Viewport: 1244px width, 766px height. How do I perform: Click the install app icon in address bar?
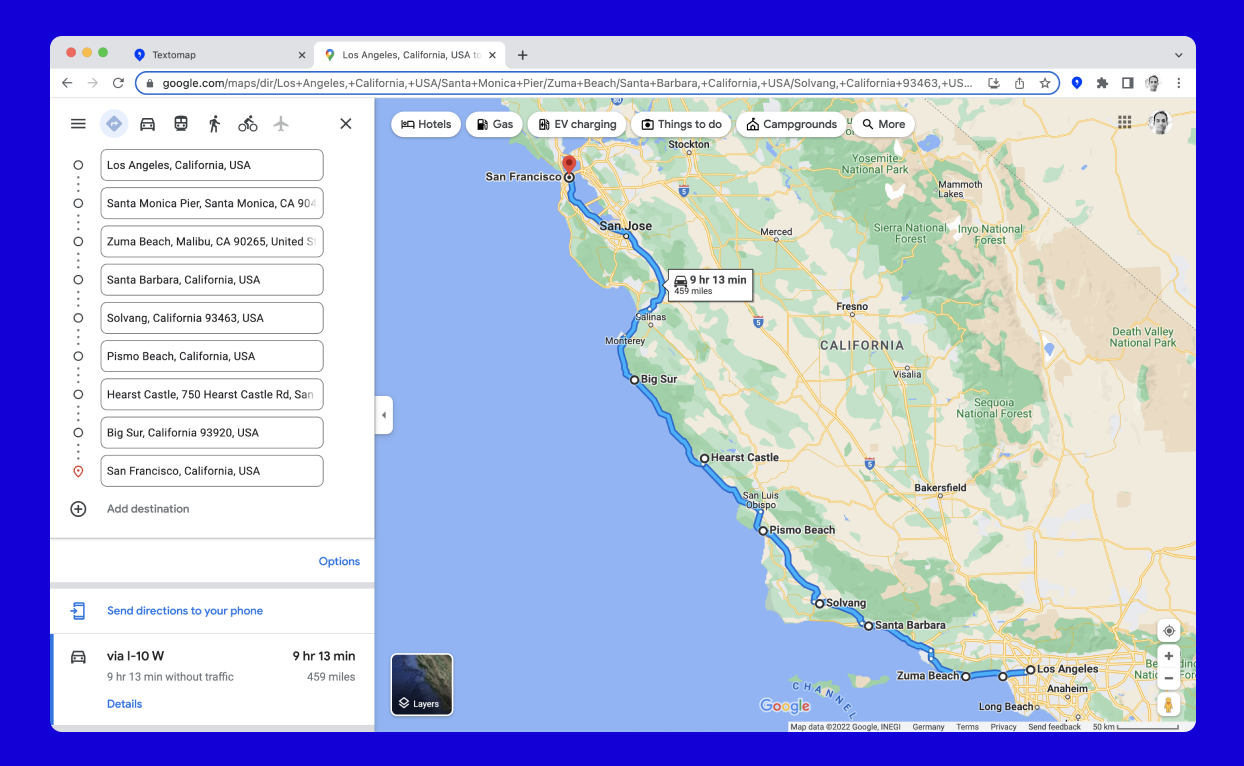pyautogui.click(x=994, y=83)
